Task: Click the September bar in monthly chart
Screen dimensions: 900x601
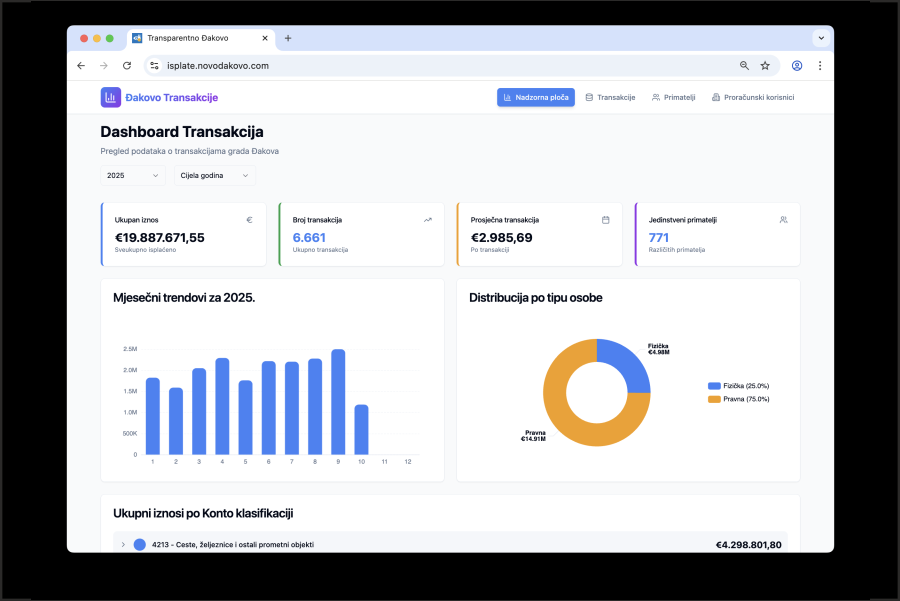Action: point(338,402)
